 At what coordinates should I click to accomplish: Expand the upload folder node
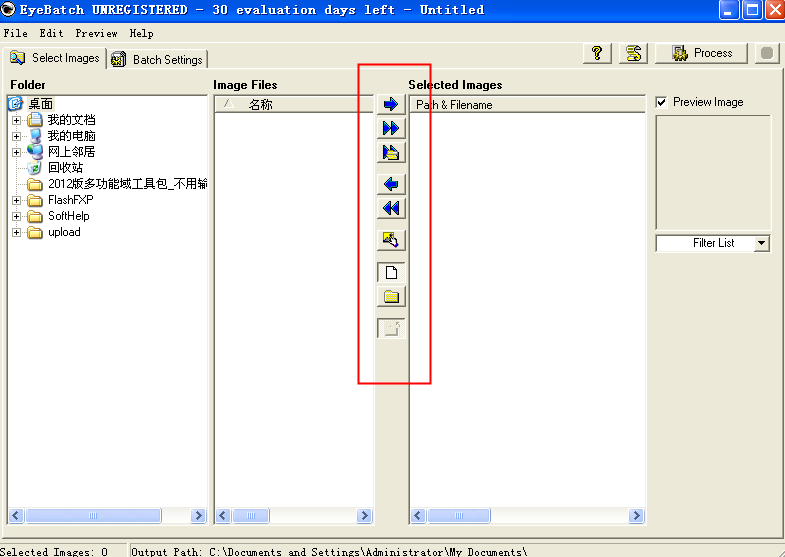[x=17, y=232]
